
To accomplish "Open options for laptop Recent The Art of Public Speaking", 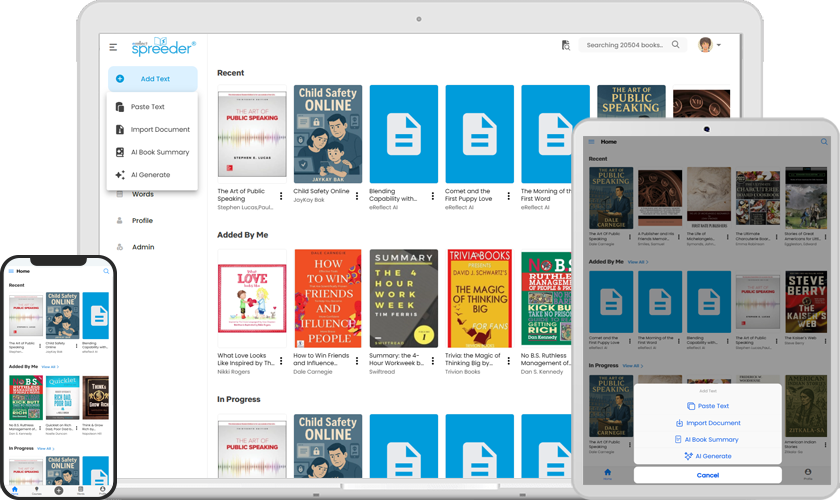I will (281, 196).
